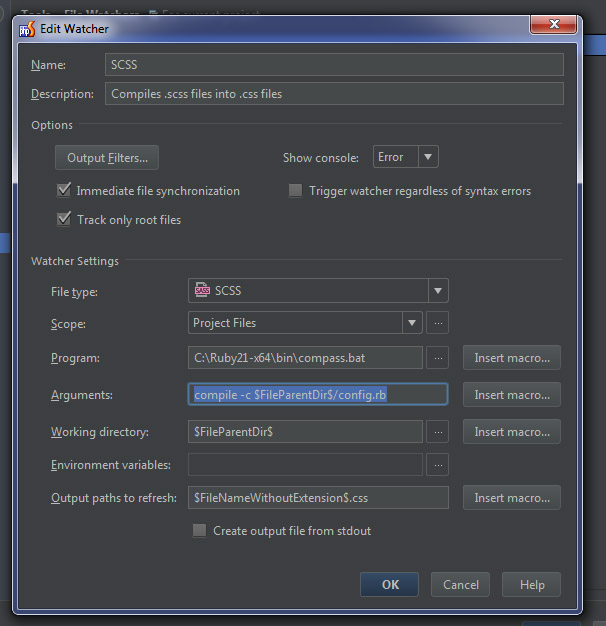Viewport: 606px width, 626px height.
Task: Click the browse ellipsis next to Scope
Action: coord(438,323)
